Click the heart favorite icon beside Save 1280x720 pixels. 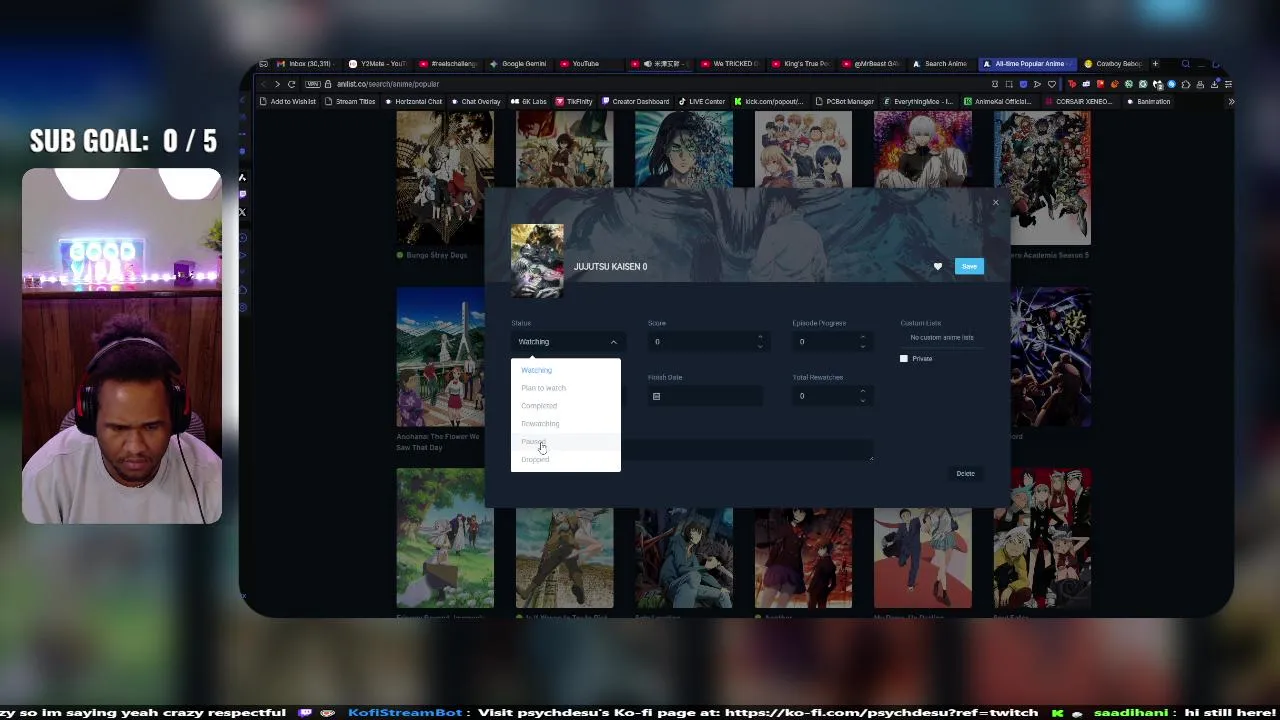pyautogui.click(x=937, y=267)
